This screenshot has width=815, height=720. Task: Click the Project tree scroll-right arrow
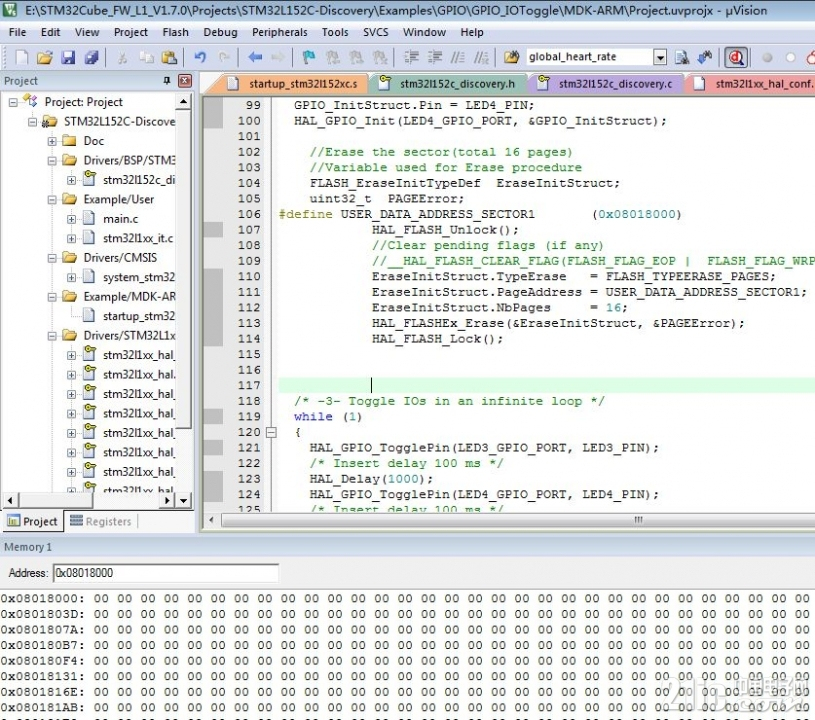click(167, 501)
